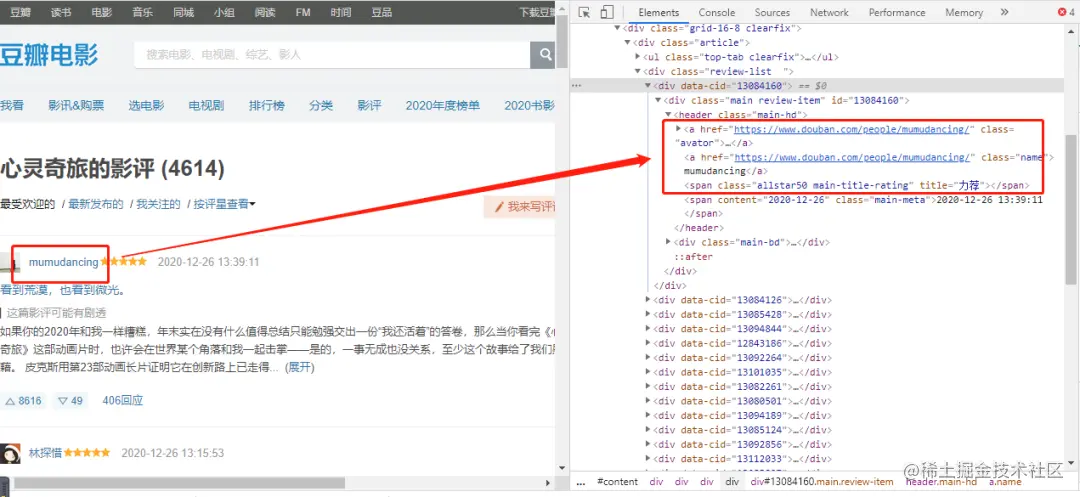Viewport: 1080px width, 497px height.
Task: Collapse the review-list div node
Action: [x=638, y=72]
